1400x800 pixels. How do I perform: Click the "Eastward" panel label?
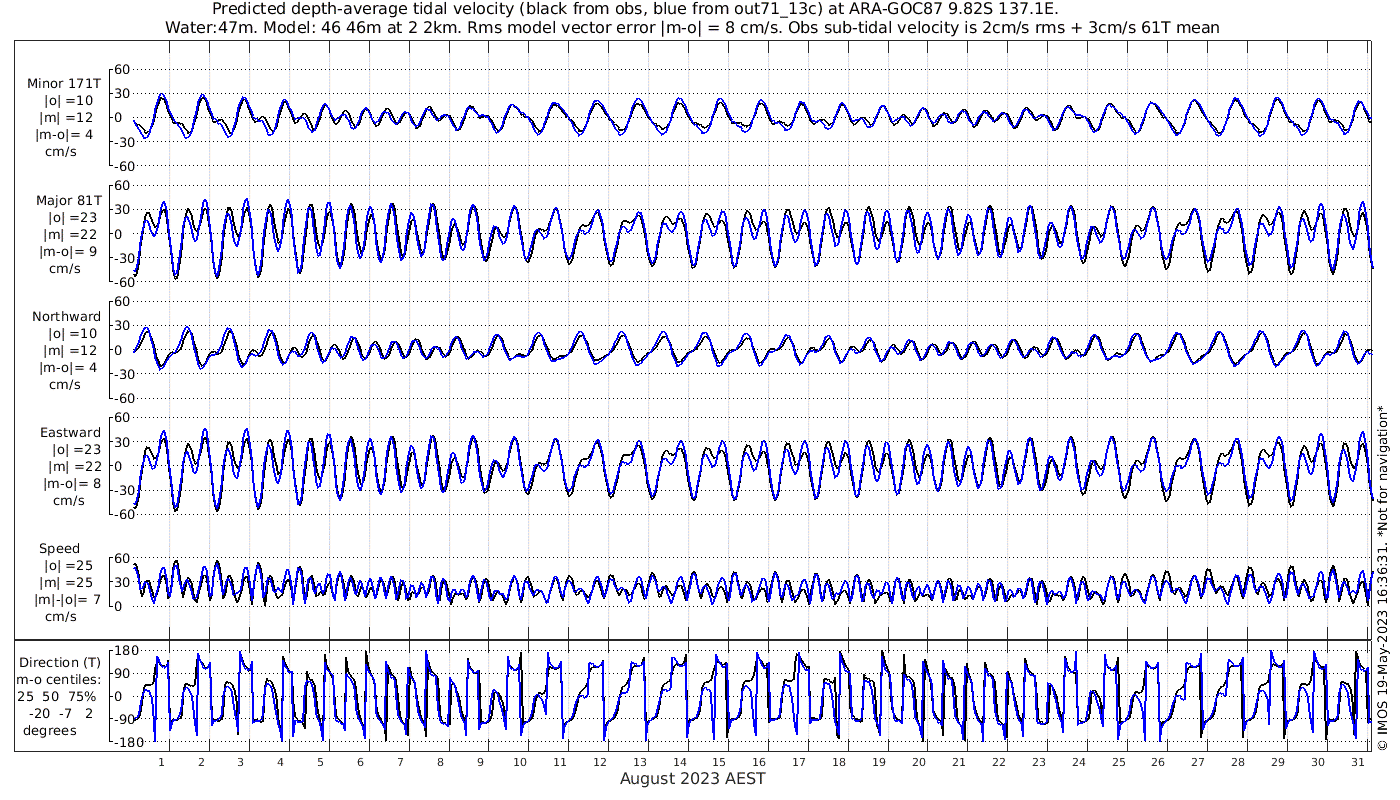tap(70, 432)
